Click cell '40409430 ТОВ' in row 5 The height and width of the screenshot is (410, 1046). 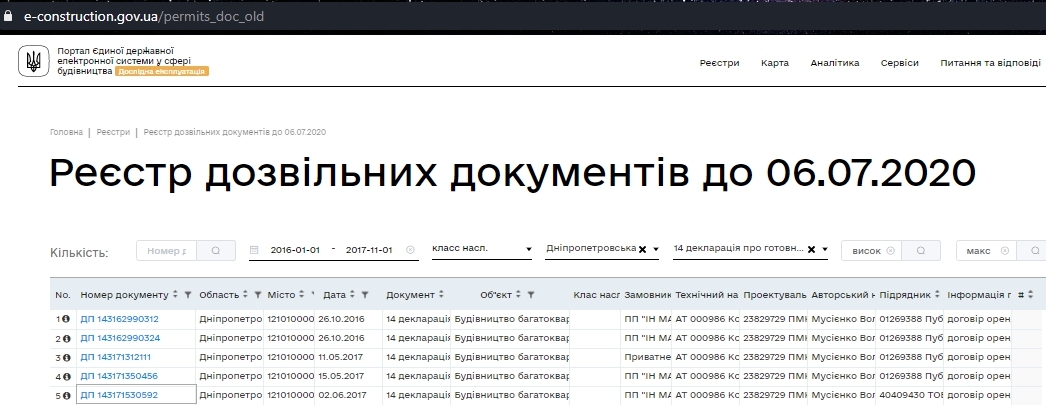pos(911,395)
